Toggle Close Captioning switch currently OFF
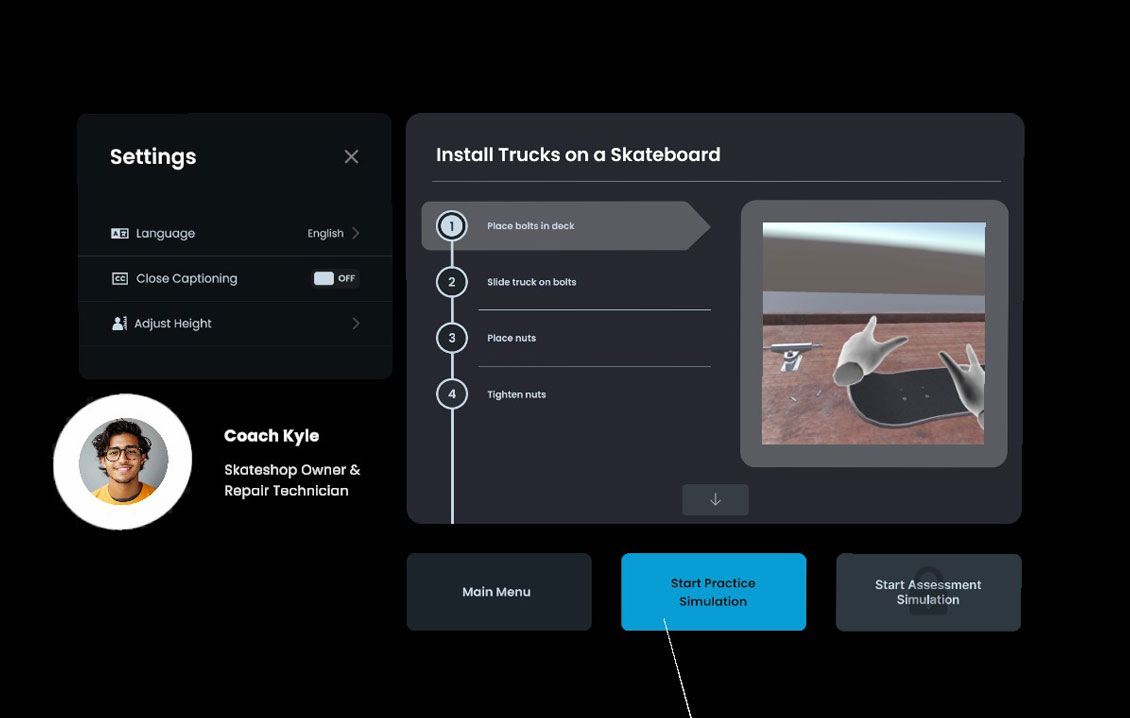 336,278
